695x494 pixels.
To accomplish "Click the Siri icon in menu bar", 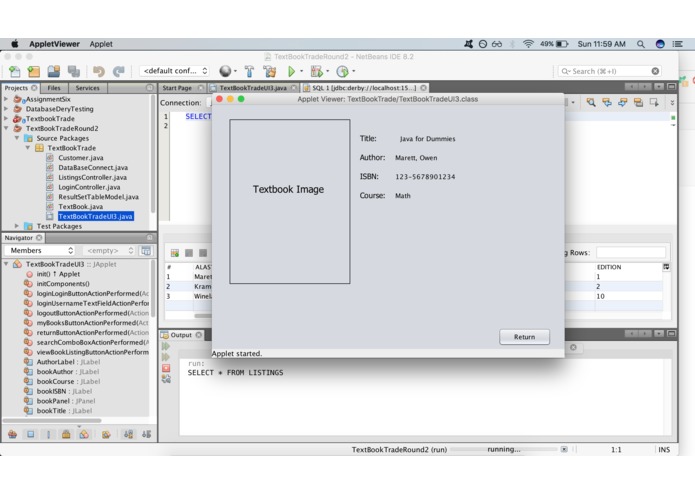I will tap(660, 44).
